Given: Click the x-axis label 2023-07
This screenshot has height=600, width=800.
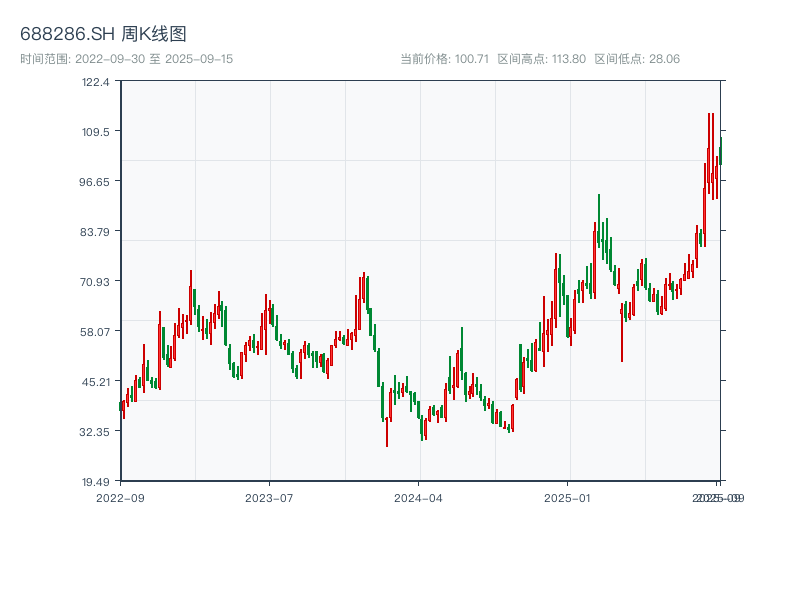Looking at the screenshot, I should 269,498.
